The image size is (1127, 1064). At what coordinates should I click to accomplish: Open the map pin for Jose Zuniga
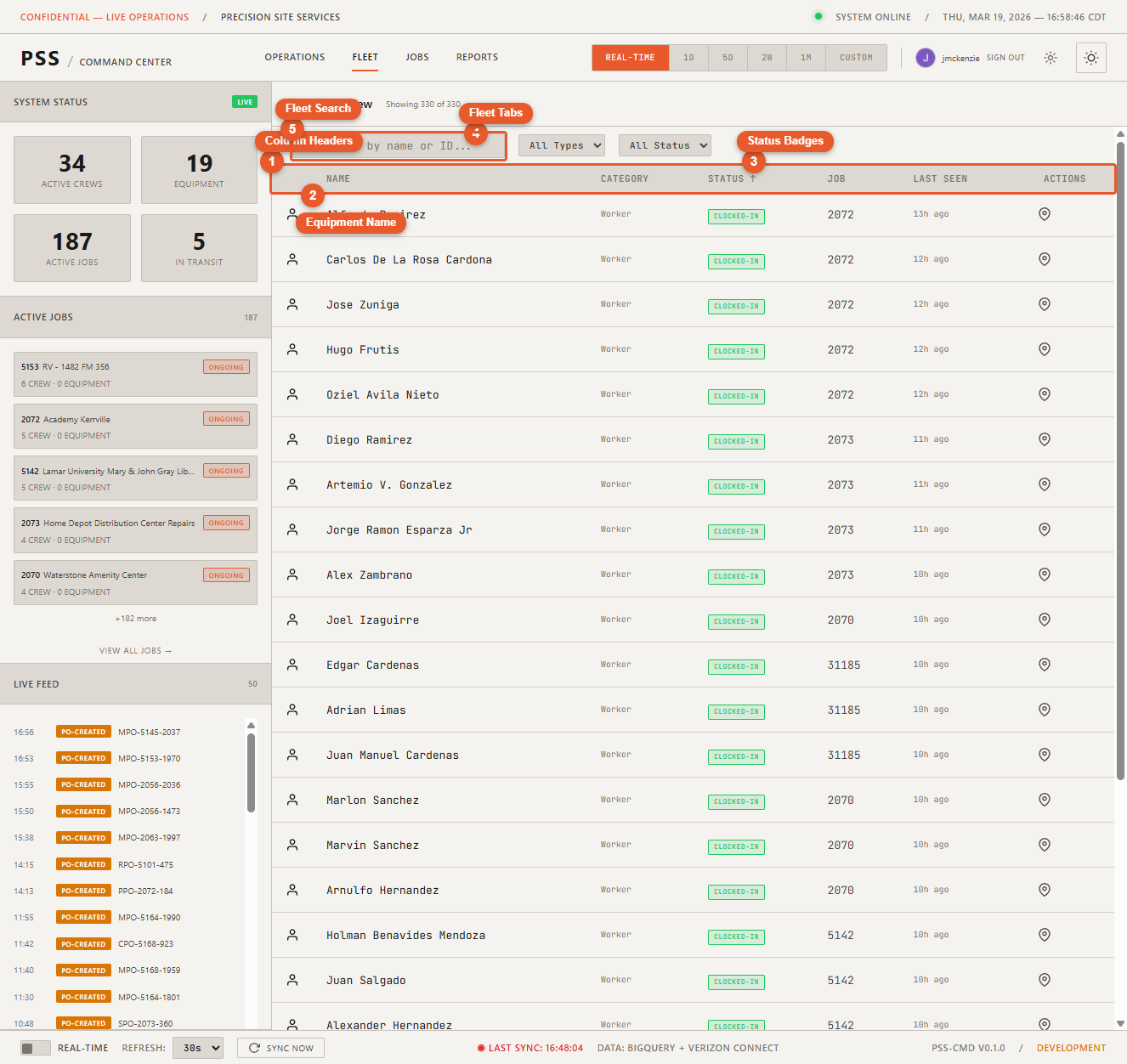coord(1045,303)
